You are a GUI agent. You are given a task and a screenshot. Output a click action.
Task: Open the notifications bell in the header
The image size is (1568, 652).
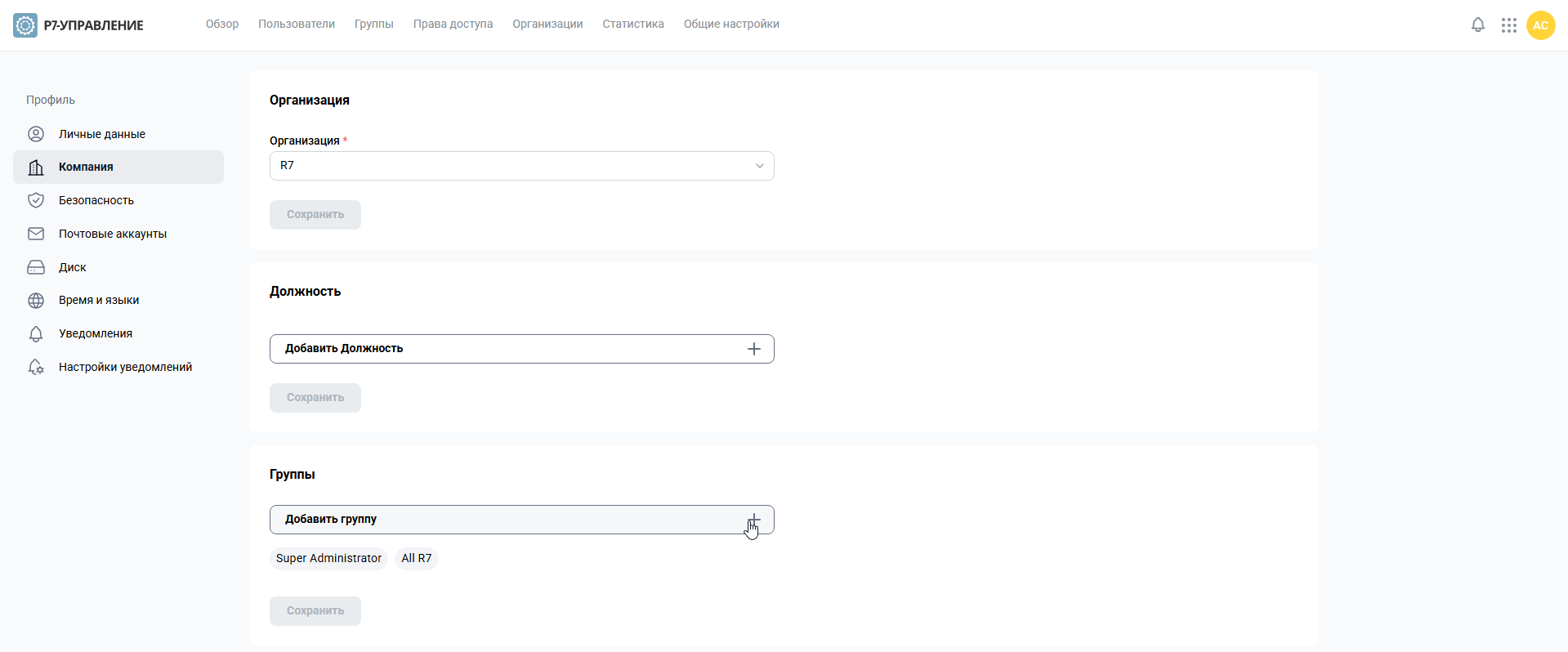(1478, 25)
